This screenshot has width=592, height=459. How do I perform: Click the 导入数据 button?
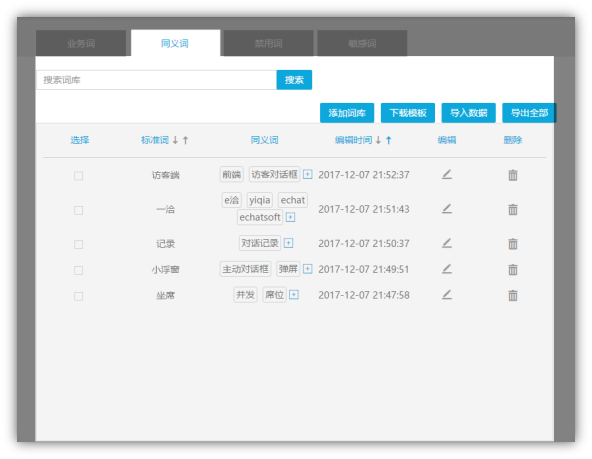click(x=469, y=113)
